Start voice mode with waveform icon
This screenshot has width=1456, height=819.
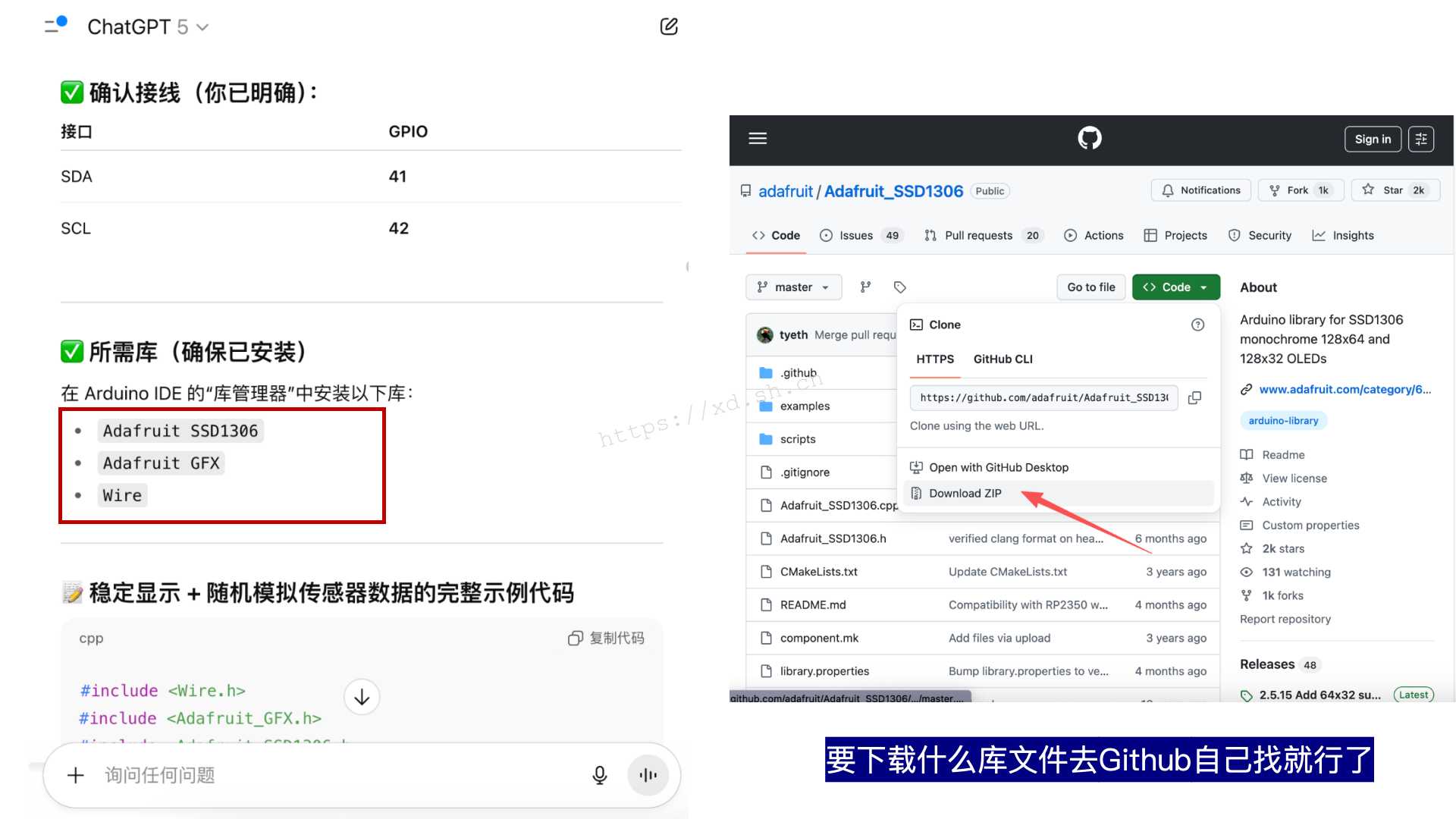tap(648, 775)
